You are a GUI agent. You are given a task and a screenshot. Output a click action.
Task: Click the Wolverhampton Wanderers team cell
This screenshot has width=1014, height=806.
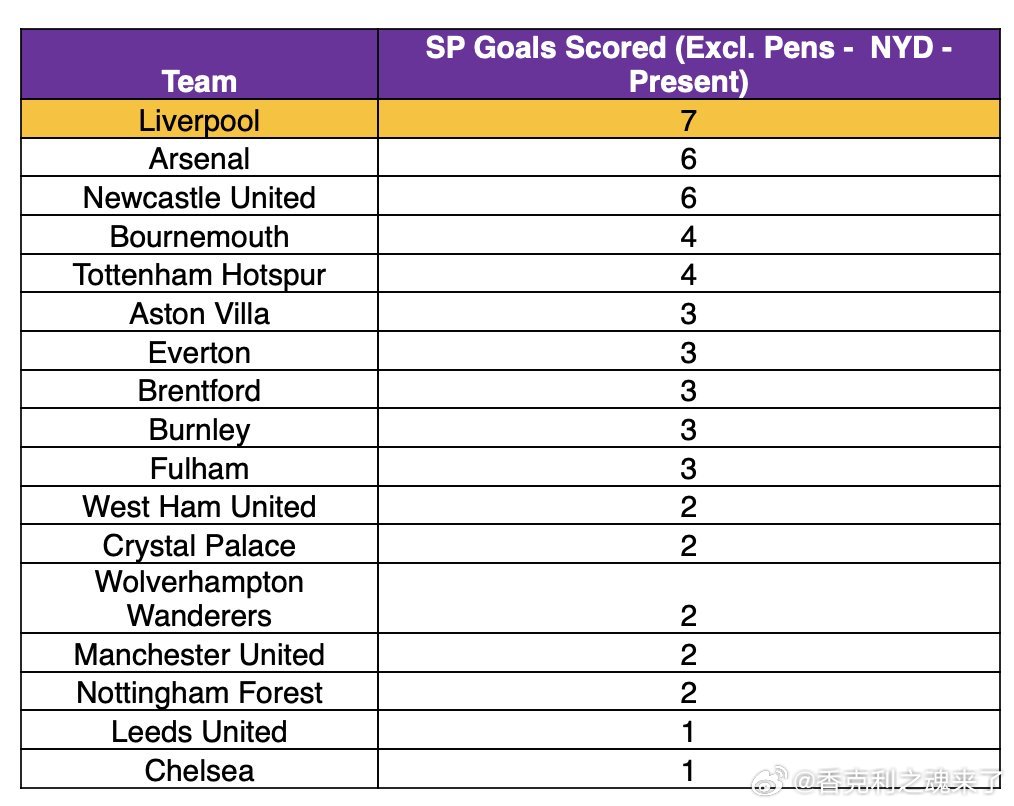click(x=199, y=598)
